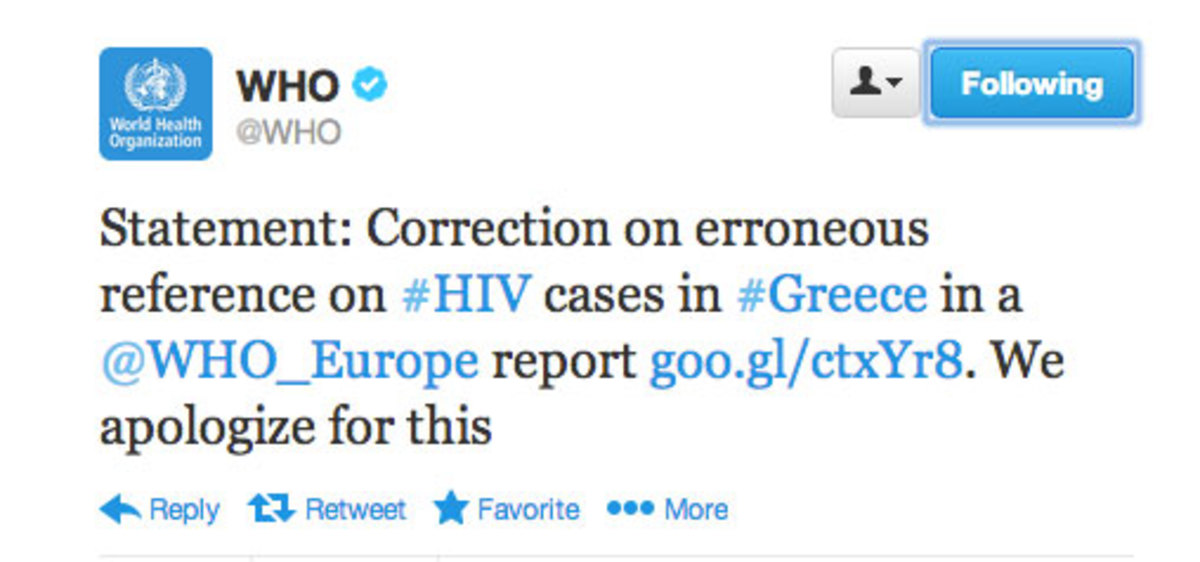Image resolution: width=1200 pixels, height=562 pixels.
Task: Select the Retweet text label
Action: [356, 510]
